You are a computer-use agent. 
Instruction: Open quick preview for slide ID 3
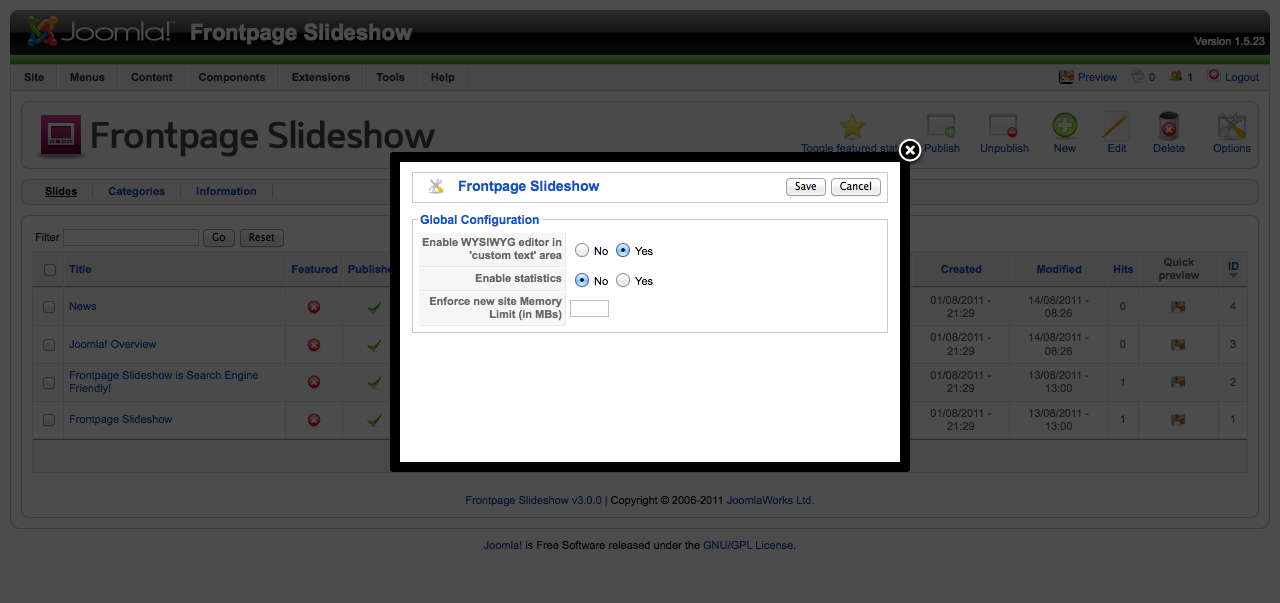1178,345
